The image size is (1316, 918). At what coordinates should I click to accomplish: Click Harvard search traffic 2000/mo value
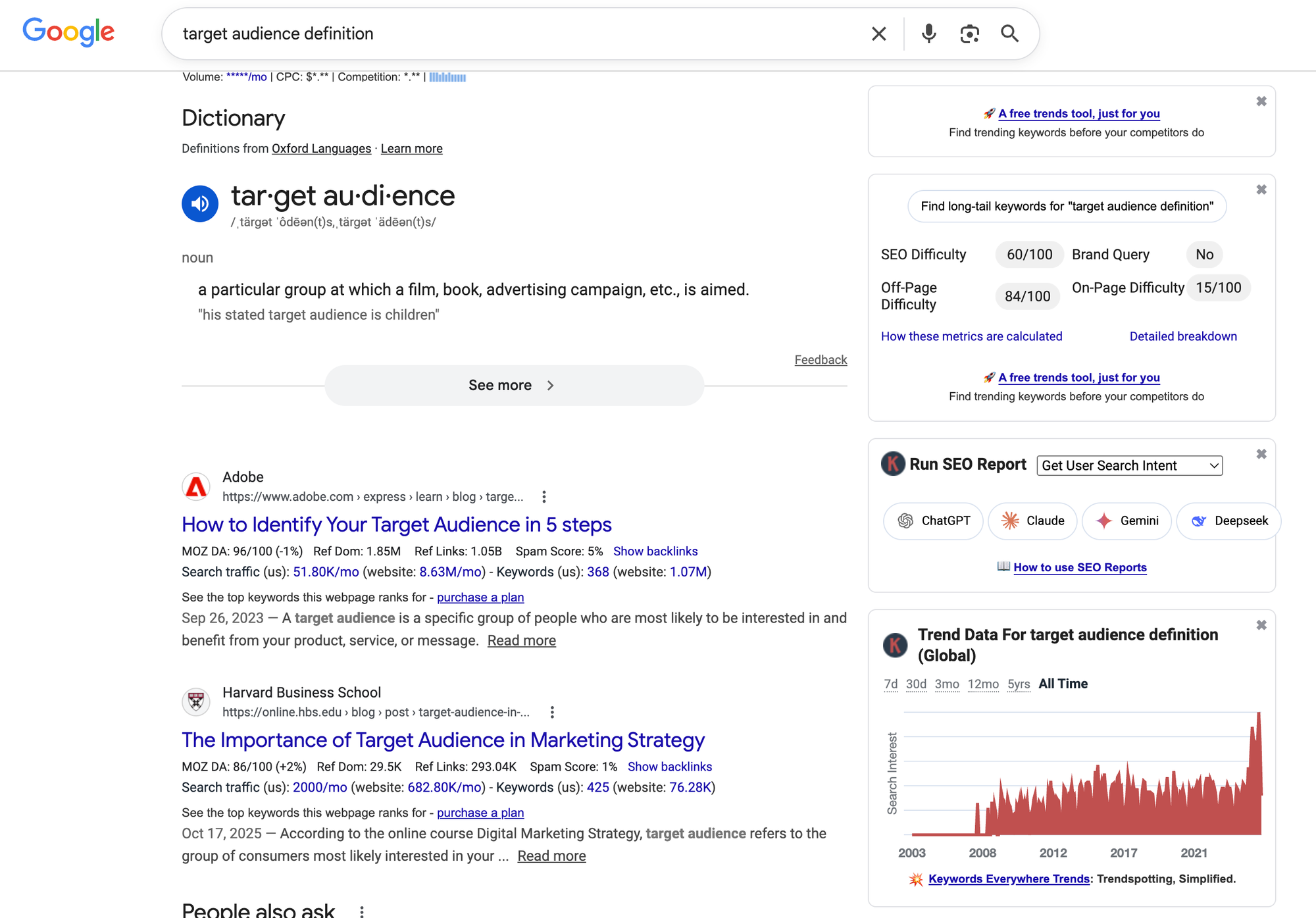(x=320, y=787)
